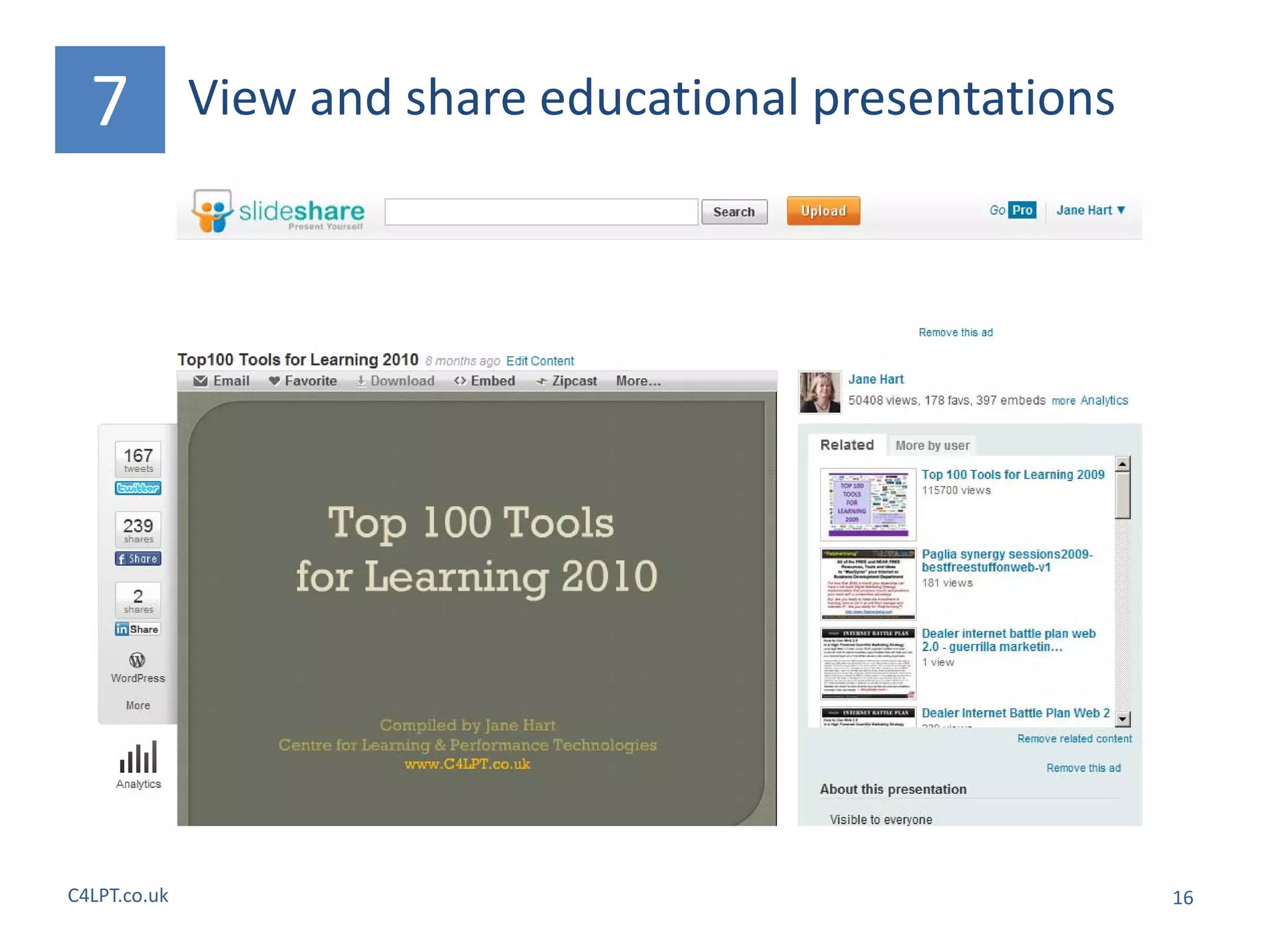
Task: Click the 2 shares LinkedIn counter
Action: click(x=138, y=601)
